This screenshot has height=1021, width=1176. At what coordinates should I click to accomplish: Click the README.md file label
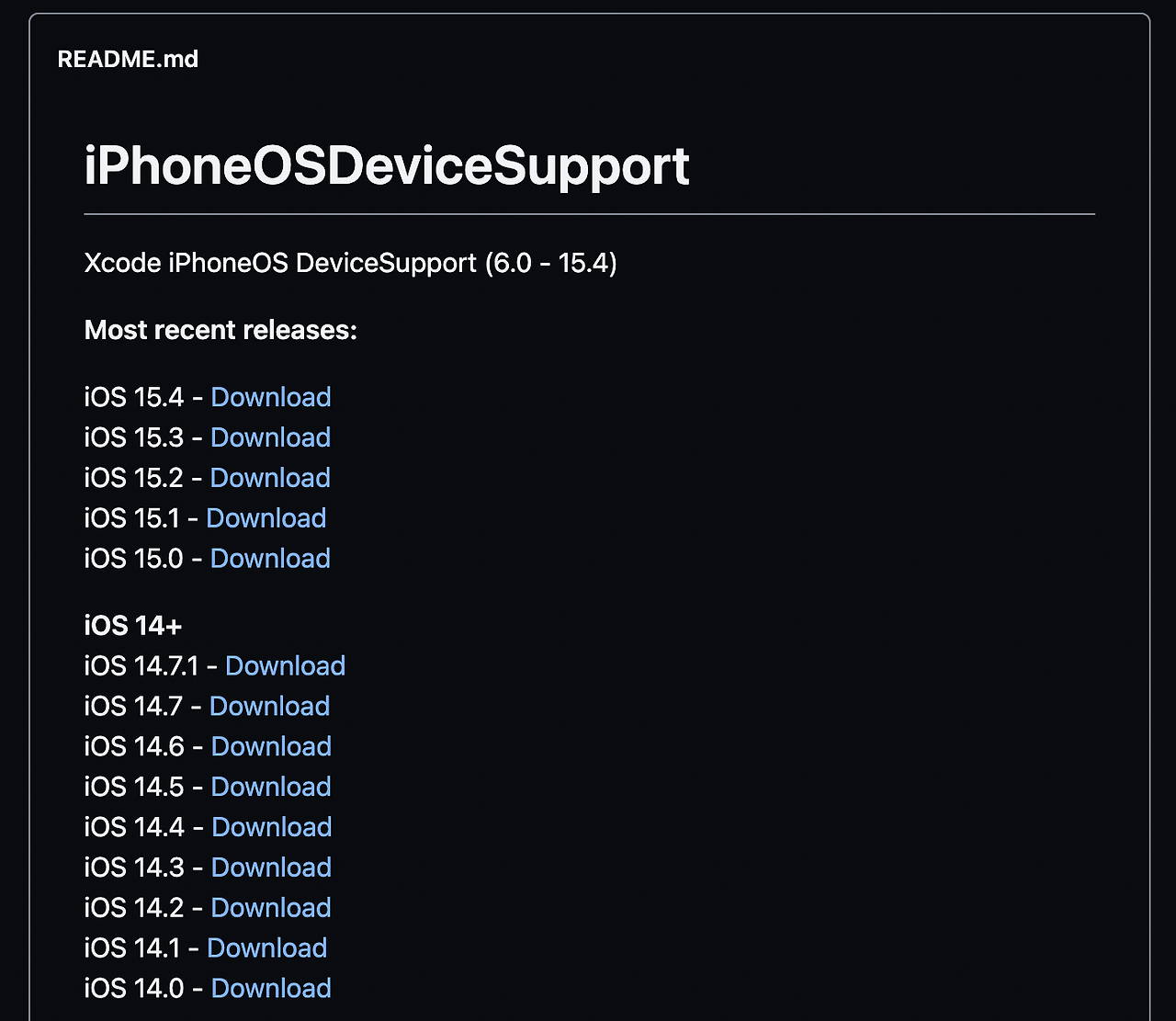128,58
